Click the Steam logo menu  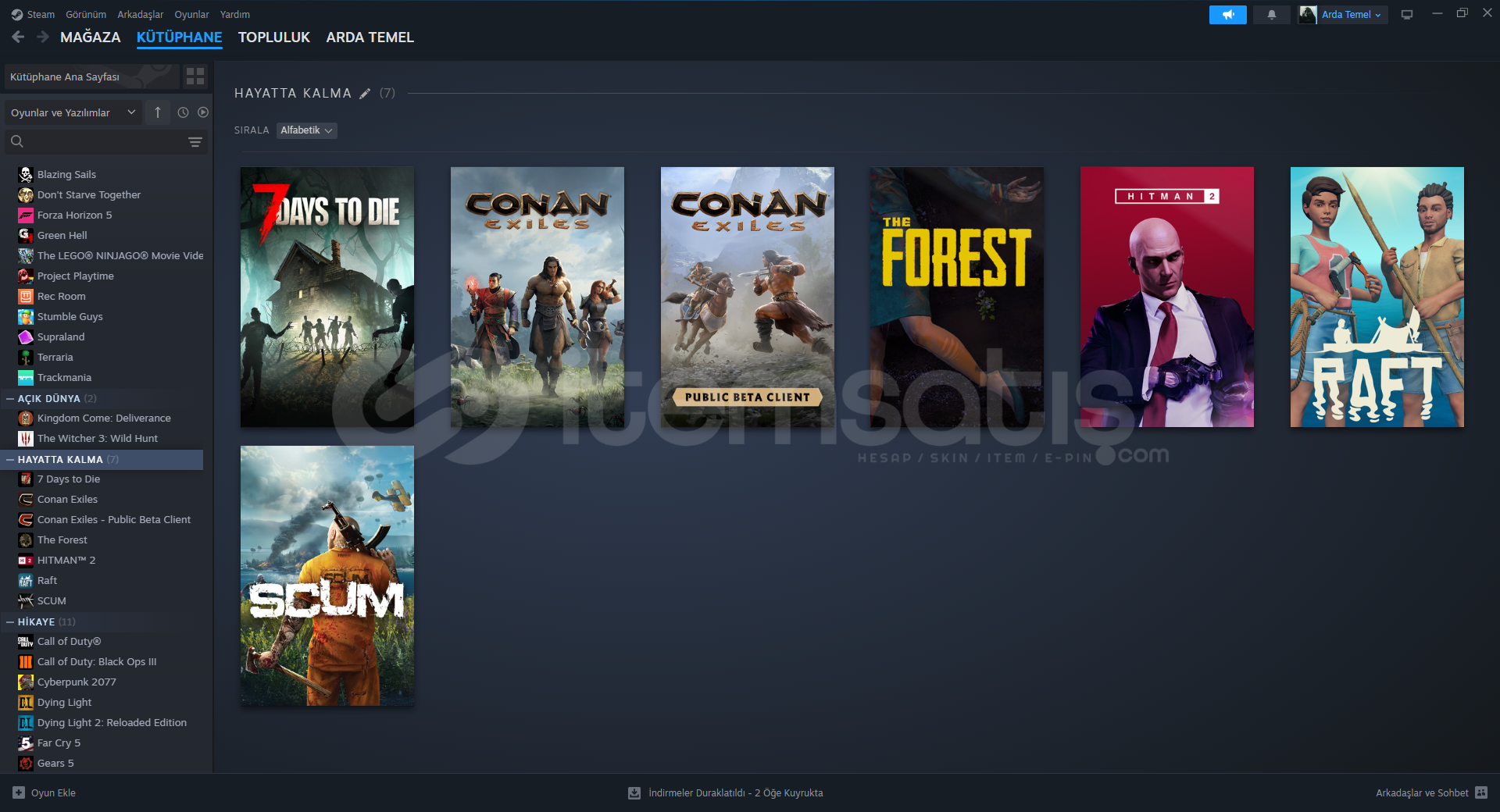[x=33, y=15]
